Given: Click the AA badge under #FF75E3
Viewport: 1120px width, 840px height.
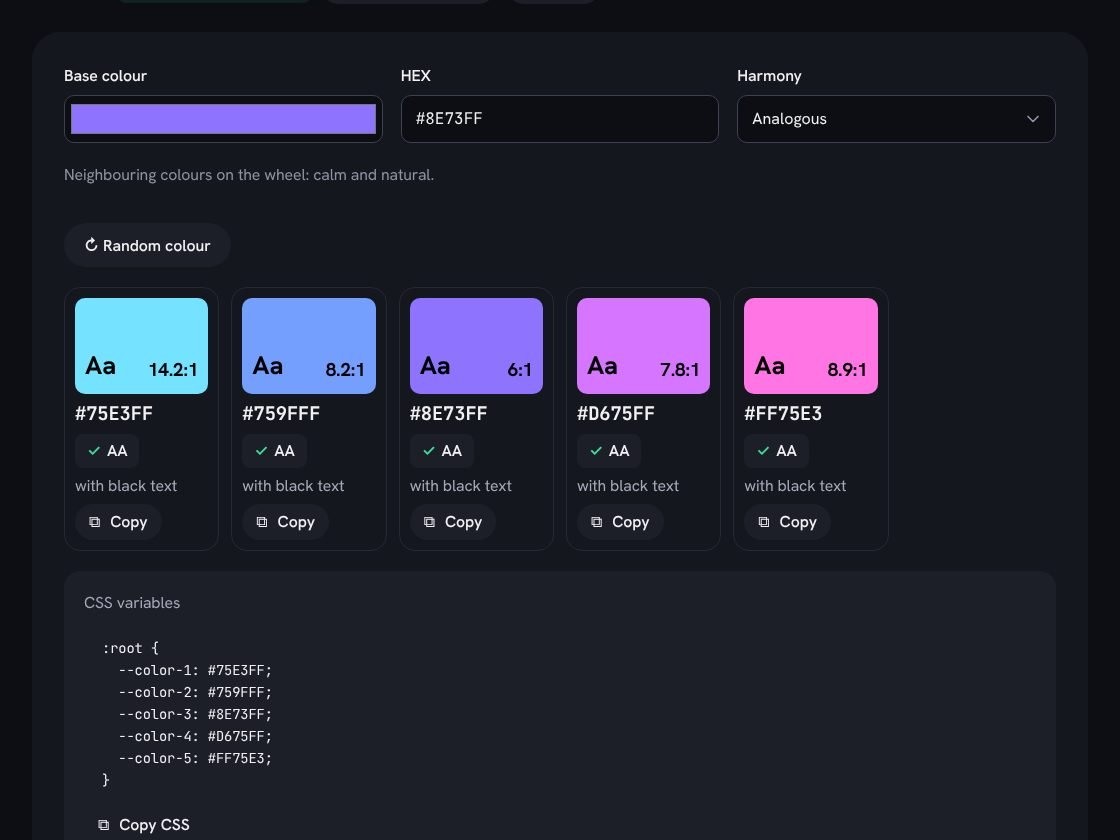Looking at the screenshot, I should coord(776,451).
